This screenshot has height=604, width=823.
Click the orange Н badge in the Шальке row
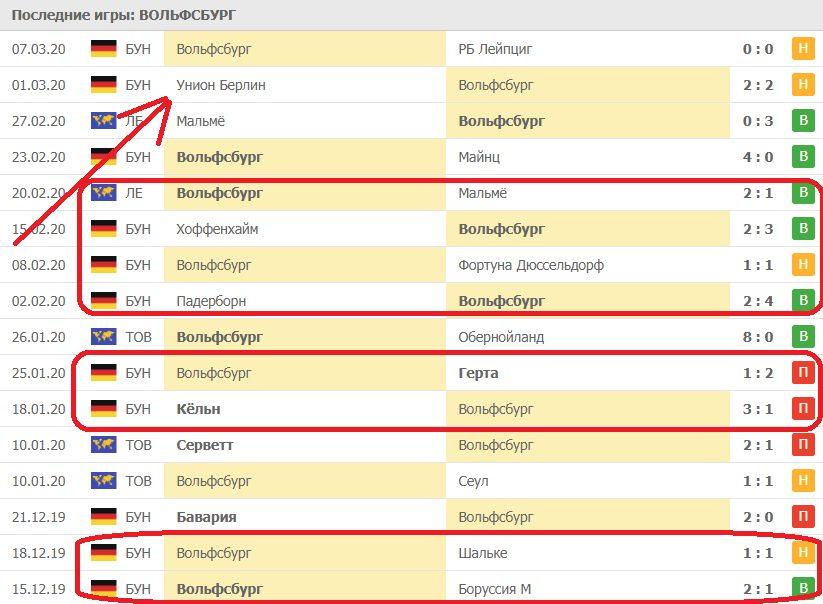coord(801,553)
